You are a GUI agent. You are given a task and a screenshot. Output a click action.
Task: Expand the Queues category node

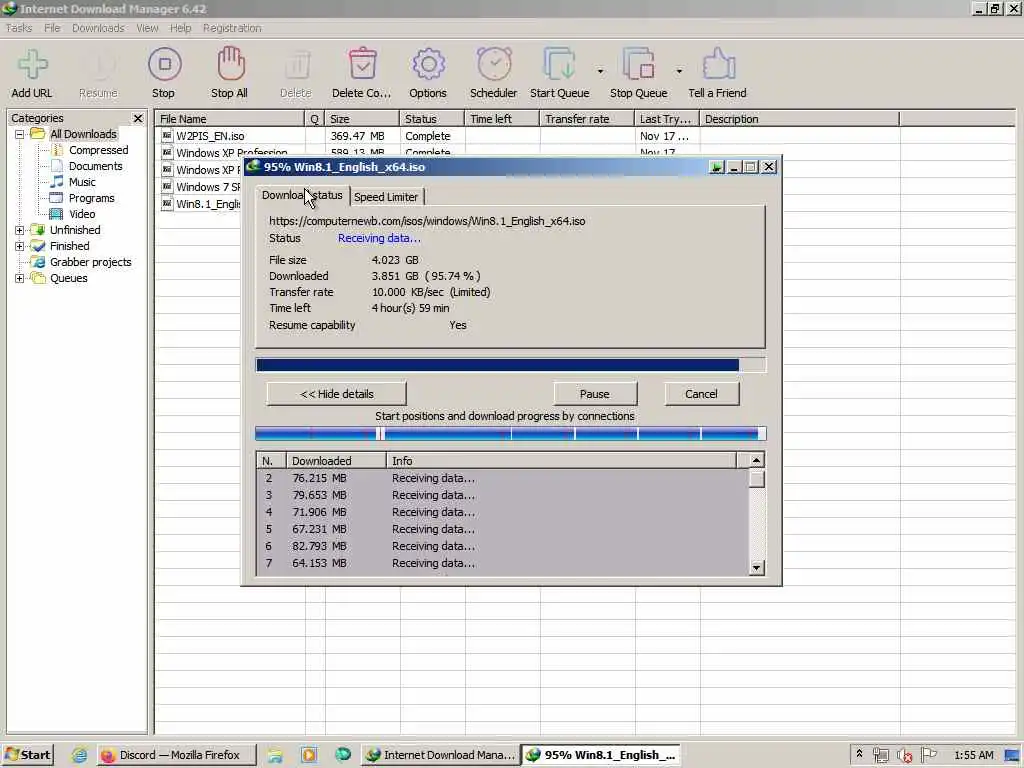coord(20,278)
